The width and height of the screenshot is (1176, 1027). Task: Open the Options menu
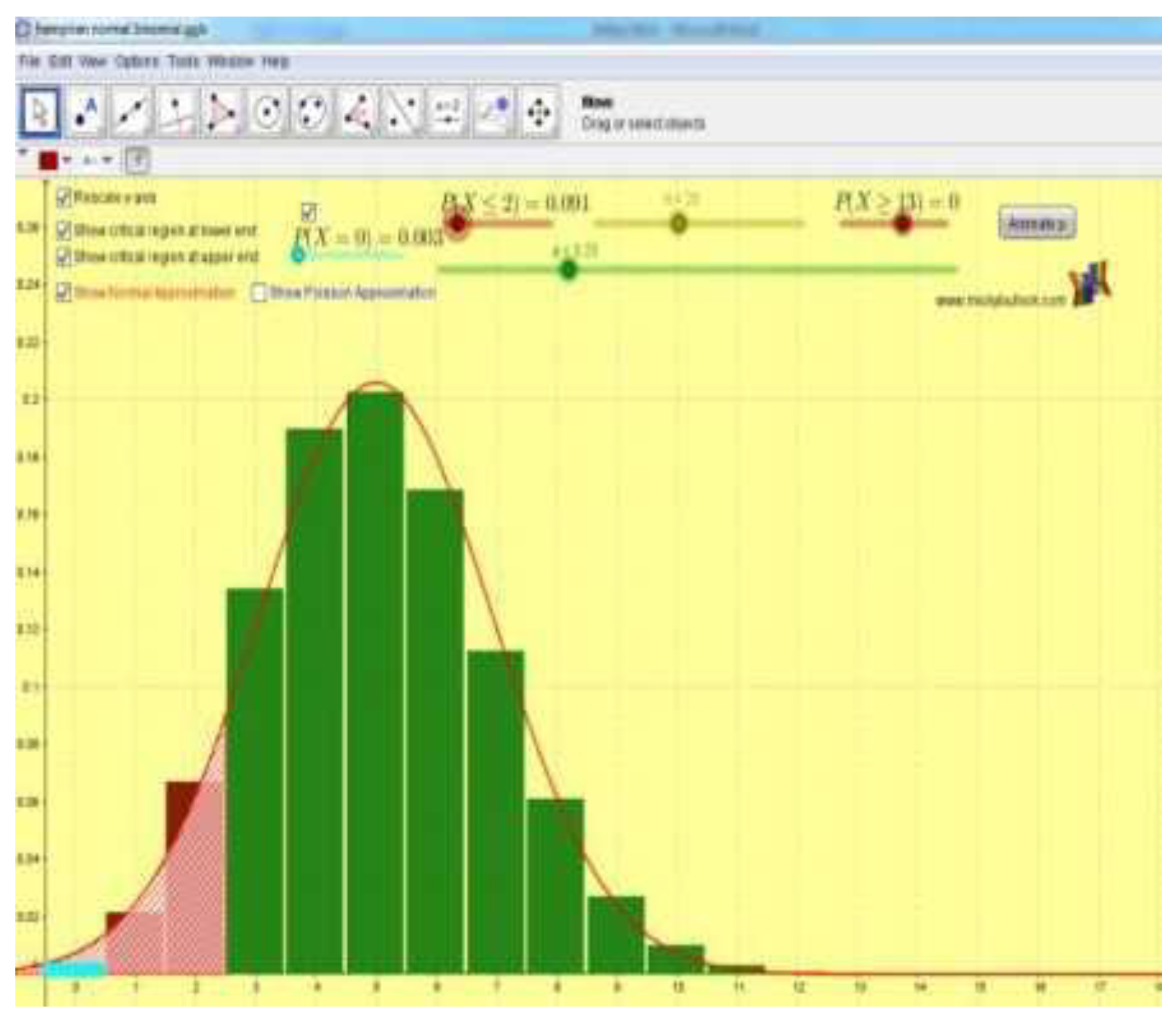[136, 62]
